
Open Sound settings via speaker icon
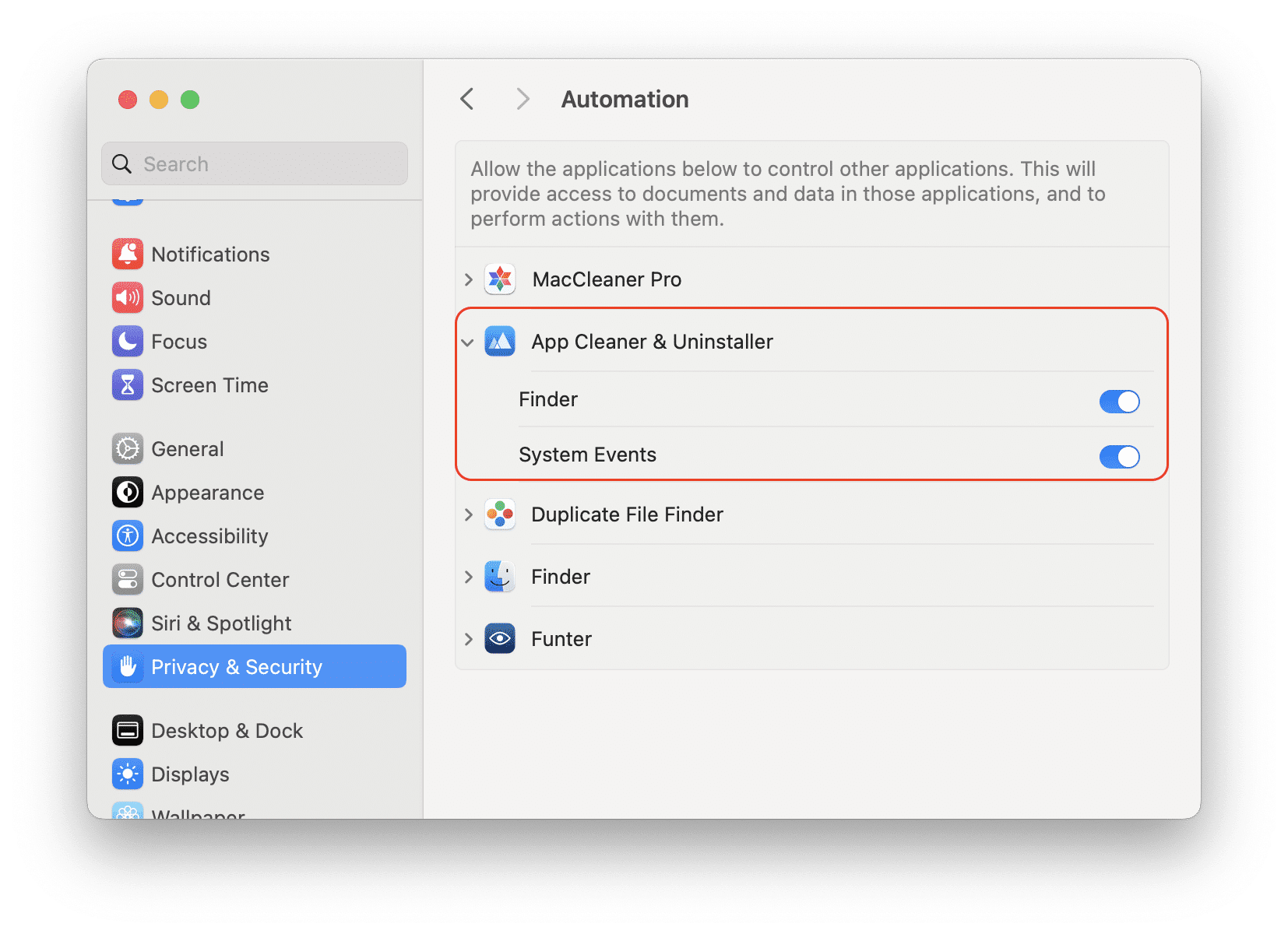(127, 297)
